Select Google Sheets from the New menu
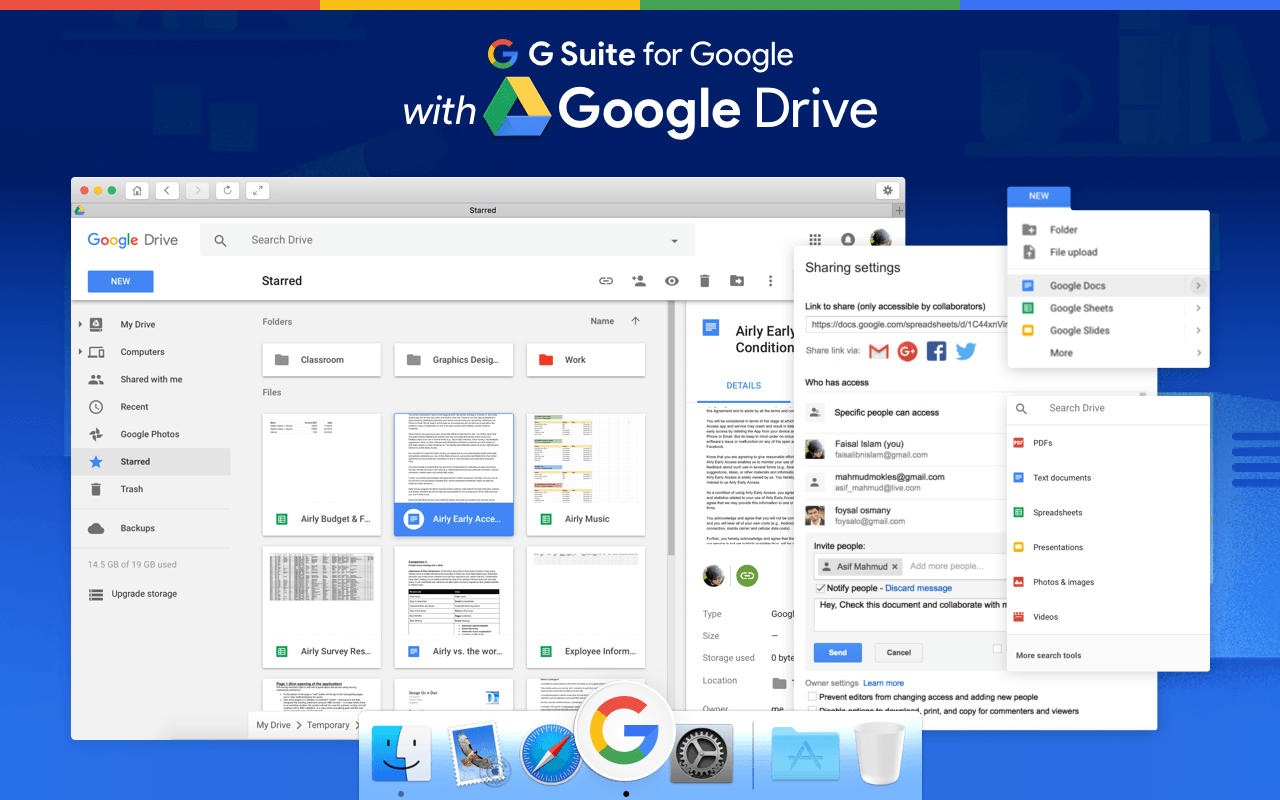This screenshot has height=800, width=1280. coord(1081,308)
